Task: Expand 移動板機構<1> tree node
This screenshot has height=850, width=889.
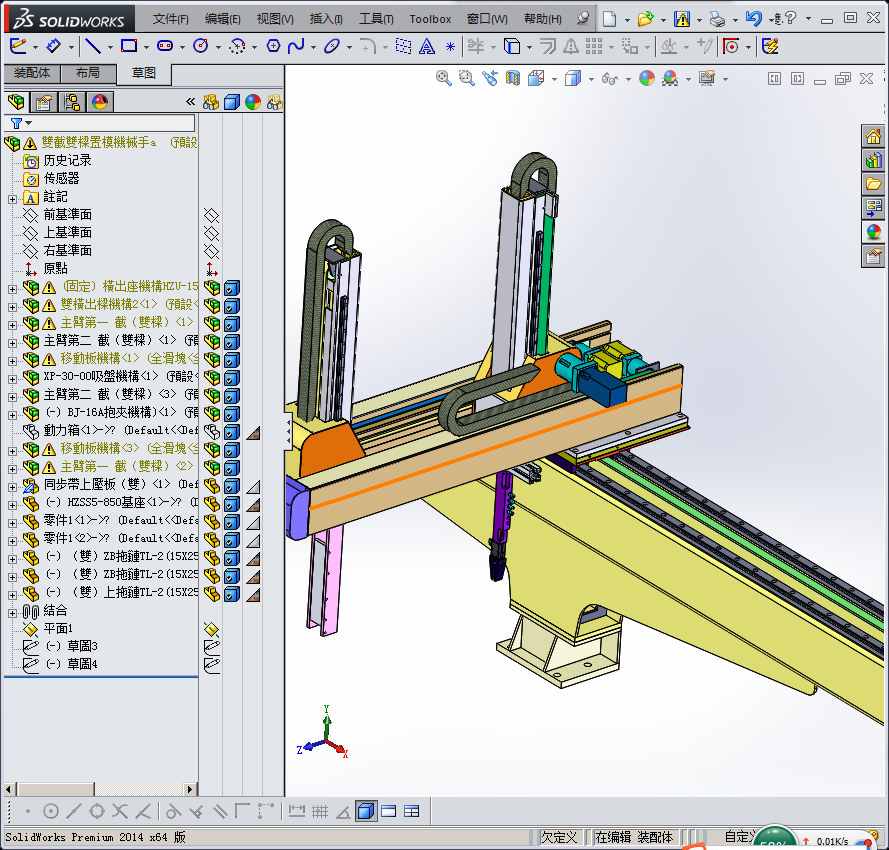Action: pyautogui.click(x=12, y=361)
